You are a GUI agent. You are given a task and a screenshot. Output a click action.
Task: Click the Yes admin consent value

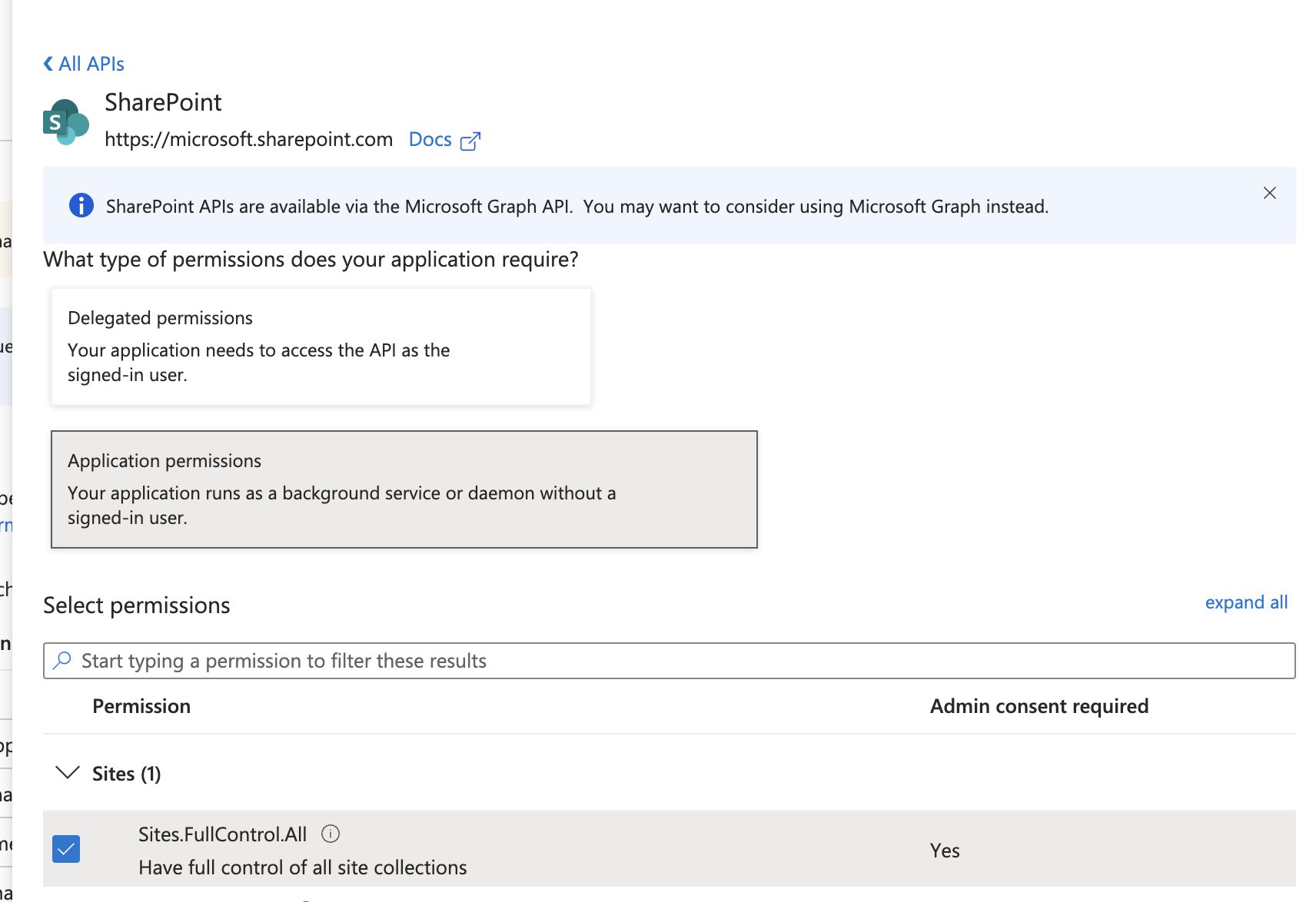pos(945,851)
